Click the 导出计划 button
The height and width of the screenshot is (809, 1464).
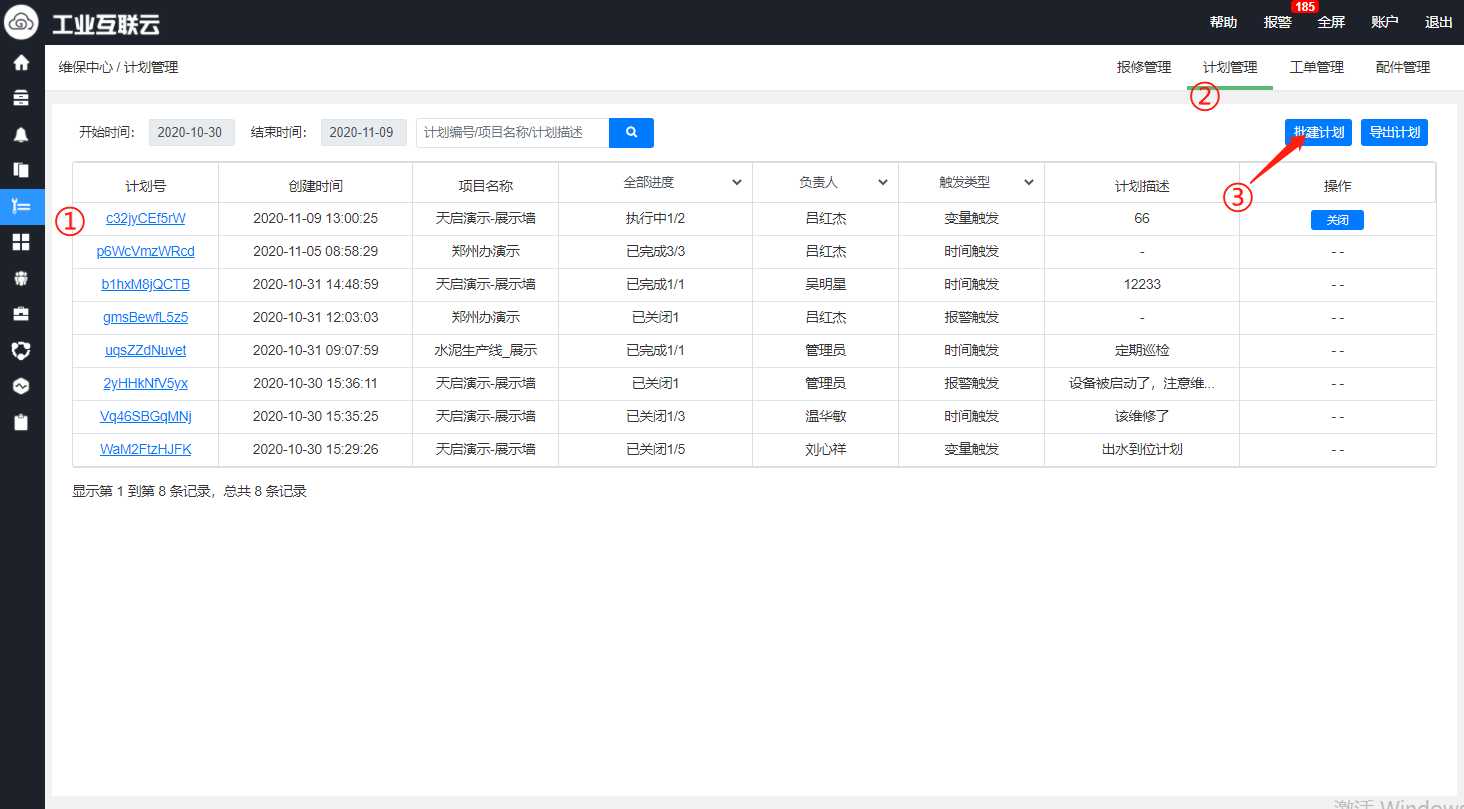point(1394,133)
